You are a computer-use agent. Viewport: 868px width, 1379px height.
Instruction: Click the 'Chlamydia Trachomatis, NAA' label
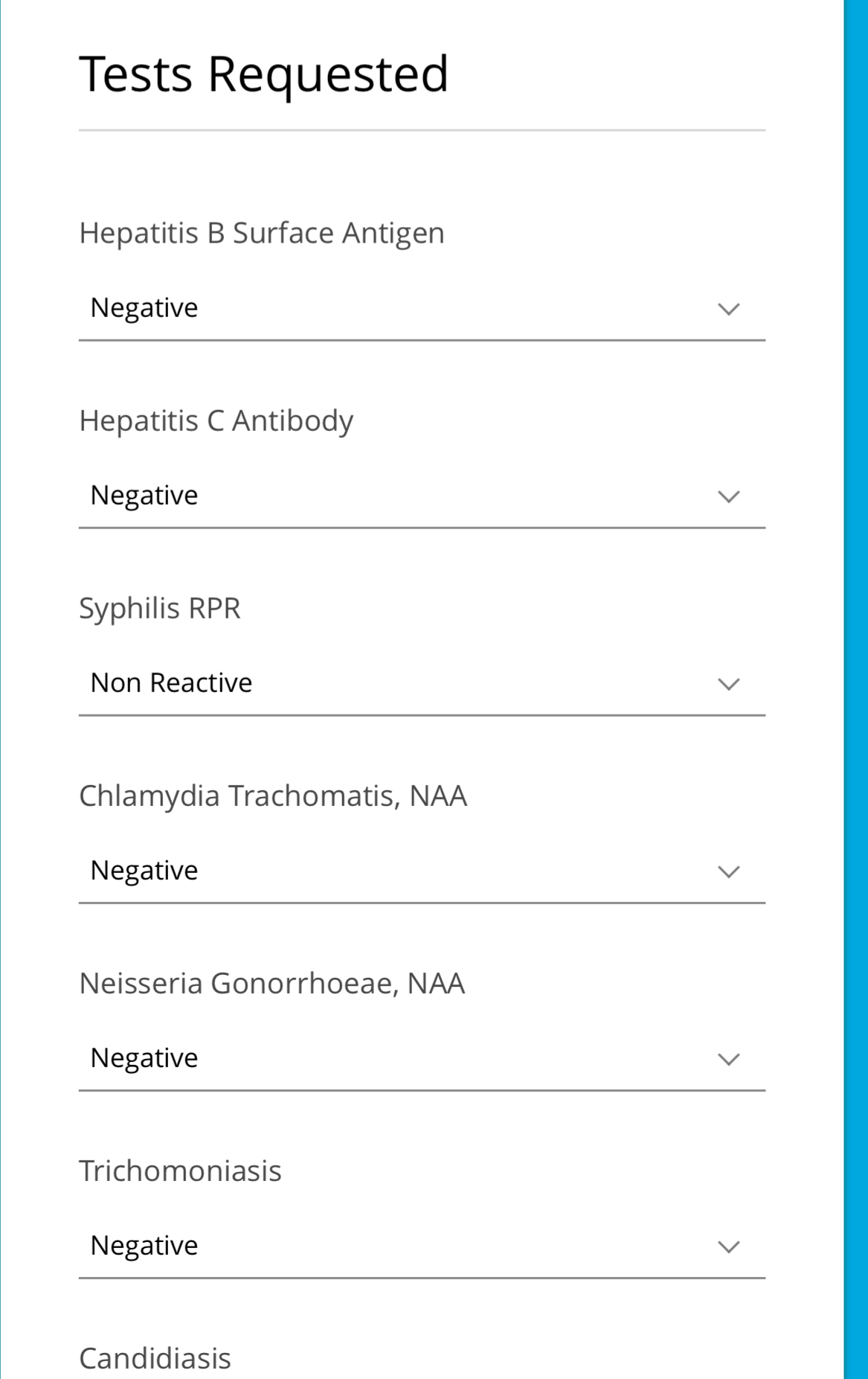273,796
